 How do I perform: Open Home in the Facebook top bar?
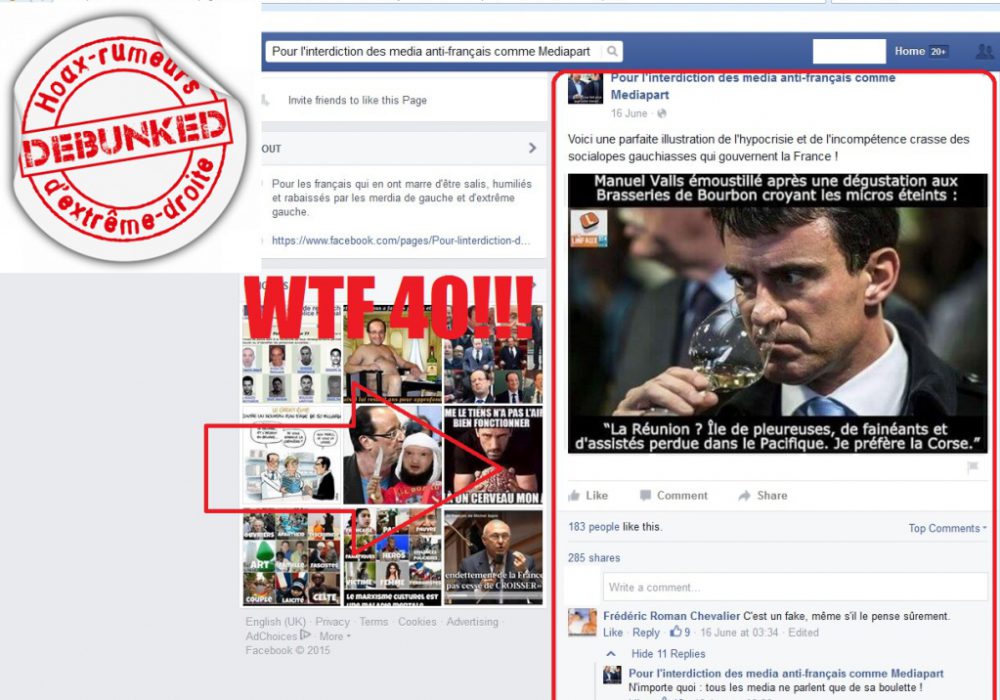pos(909,52)
